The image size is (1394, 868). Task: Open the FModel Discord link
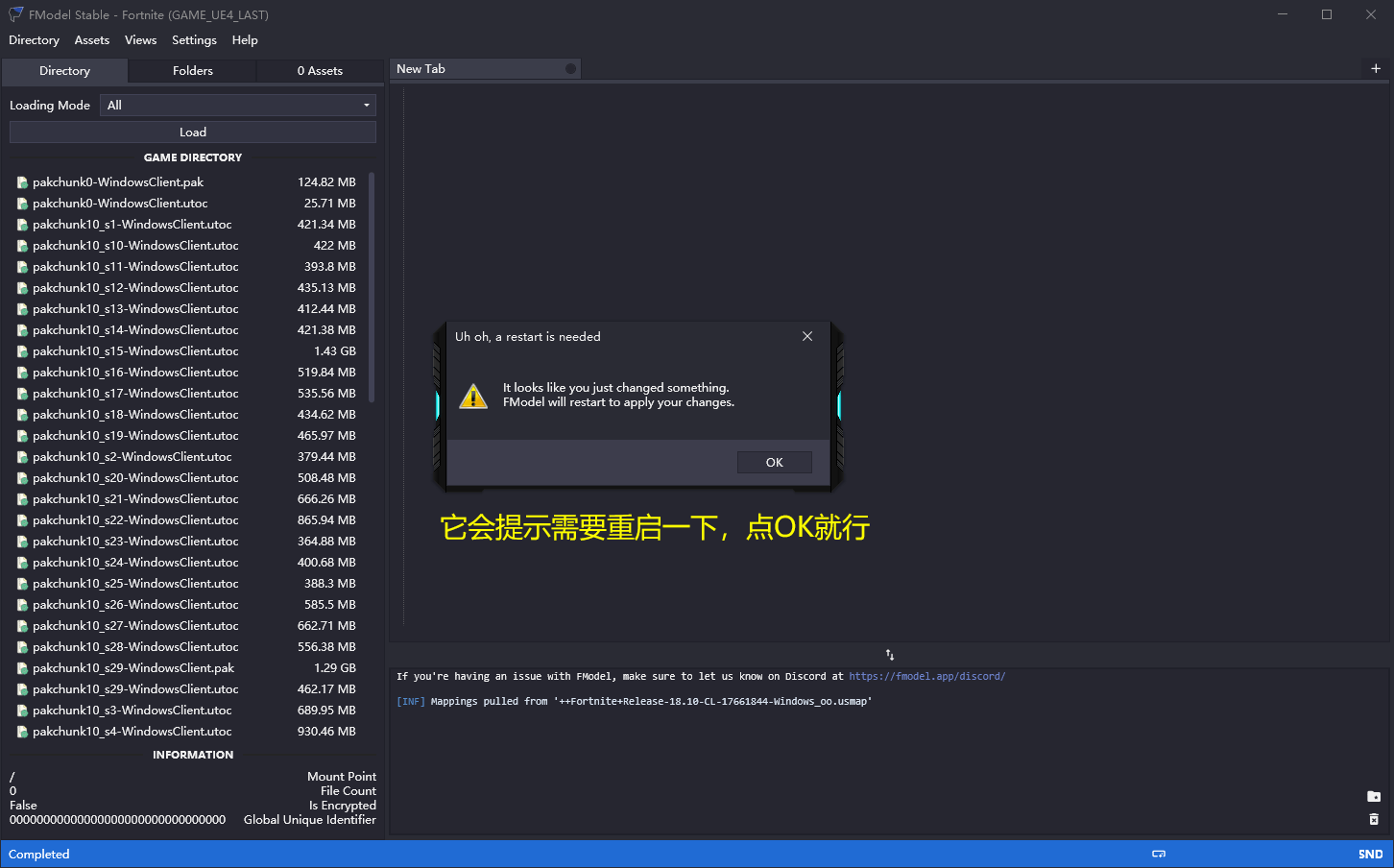pyautogui.click(x=926, y=677)
